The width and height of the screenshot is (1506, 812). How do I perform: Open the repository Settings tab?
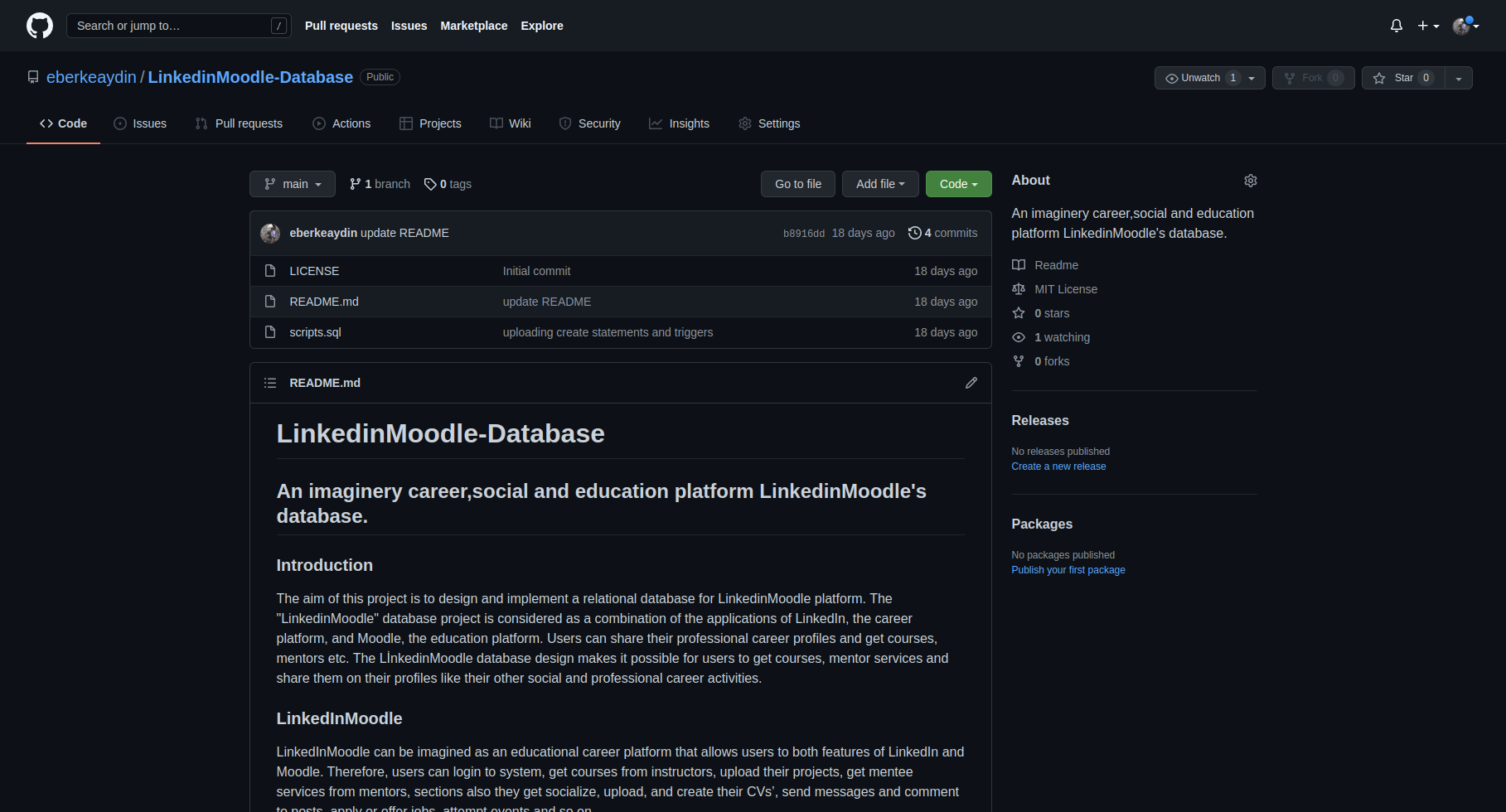click(x=769, y=123)
